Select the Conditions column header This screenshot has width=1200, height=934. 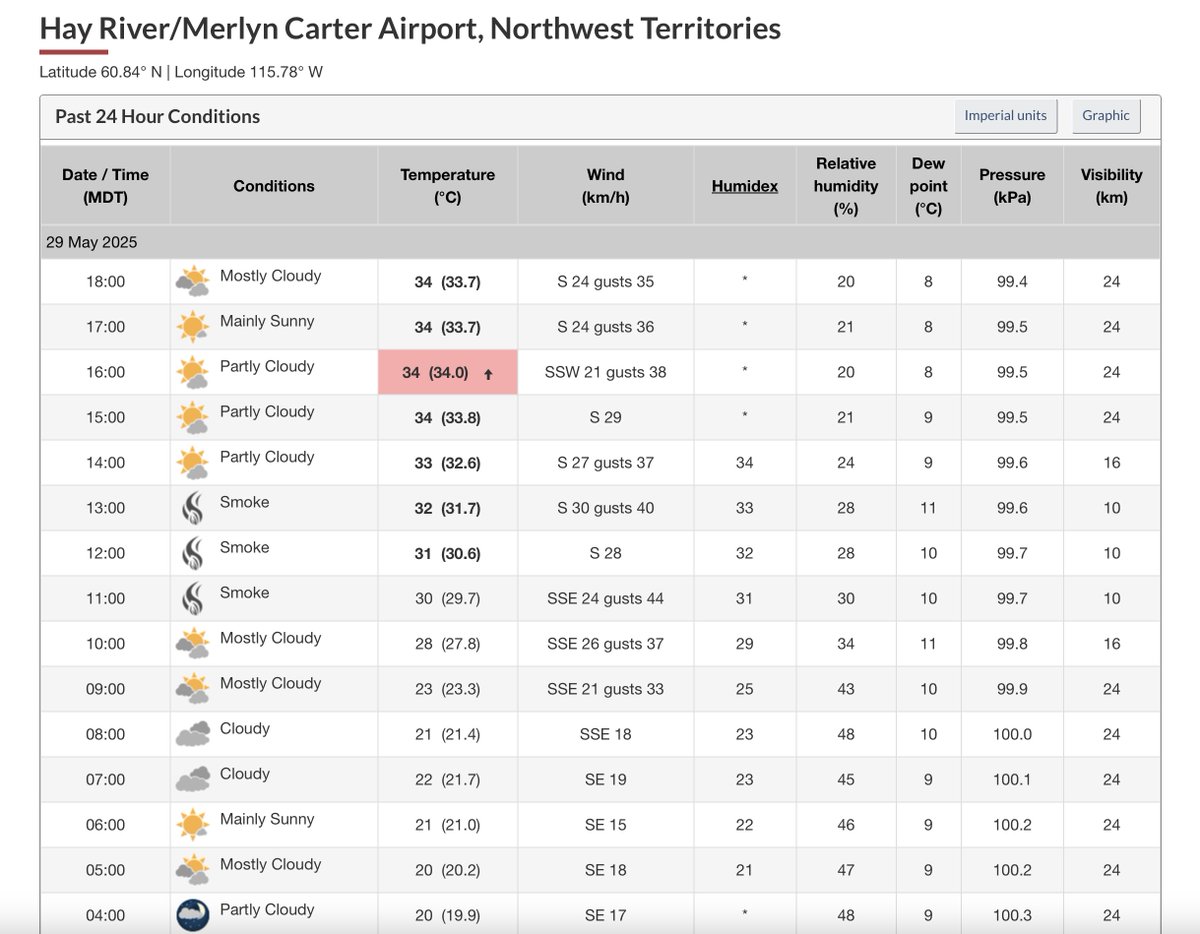(274, 186)
